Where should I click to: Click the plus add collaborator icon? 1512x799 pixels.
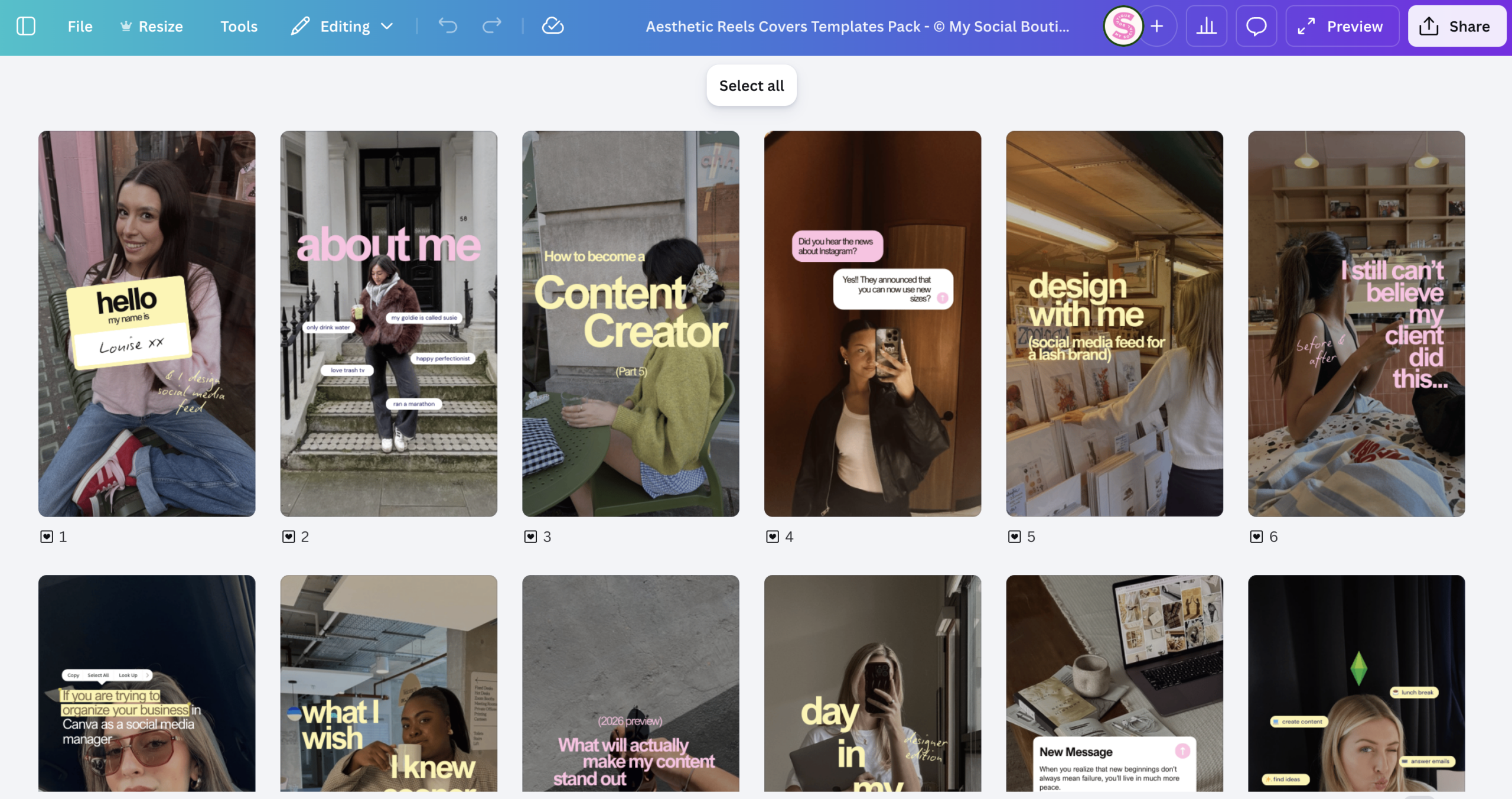pos(1157,26)
